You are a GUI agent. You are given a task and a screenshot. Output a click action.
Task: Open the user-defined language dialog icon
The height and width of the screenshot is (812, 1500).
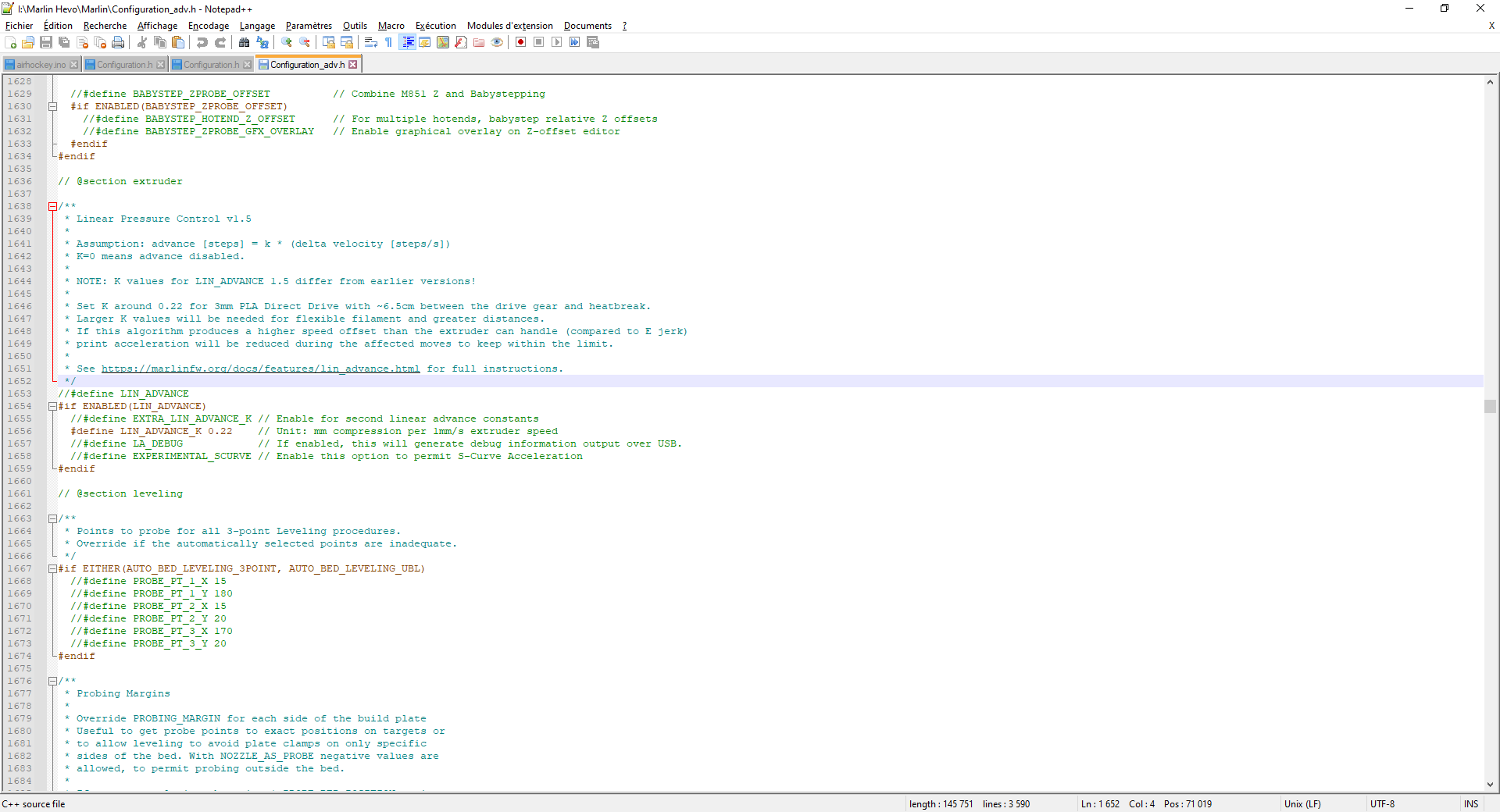tap(425, 42)
